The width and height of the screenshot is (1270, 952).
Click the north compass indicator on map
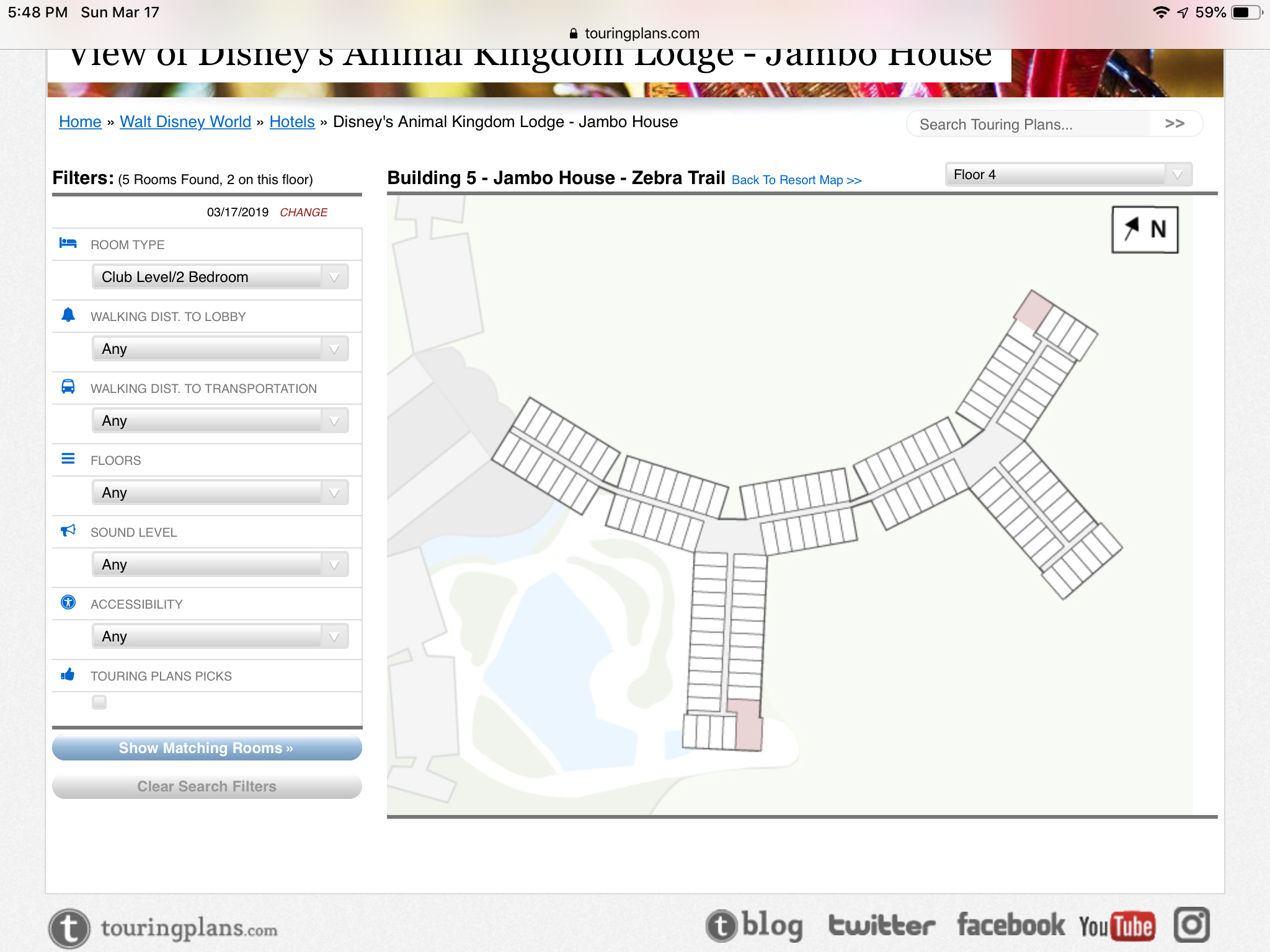[1144, 230]
